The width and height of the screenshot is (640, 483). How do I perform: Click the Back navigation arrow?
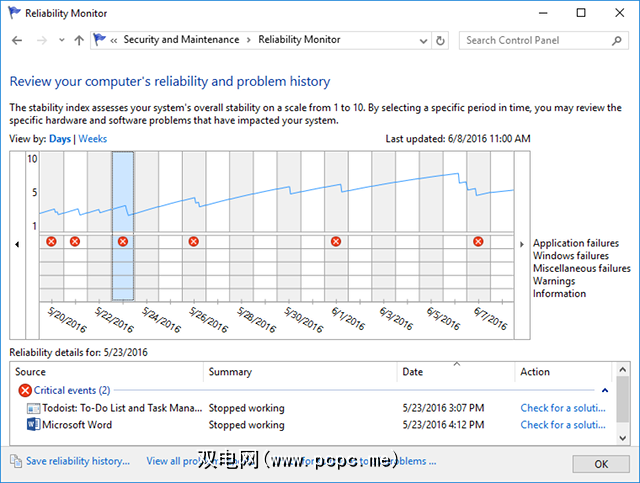pos(17,40)
